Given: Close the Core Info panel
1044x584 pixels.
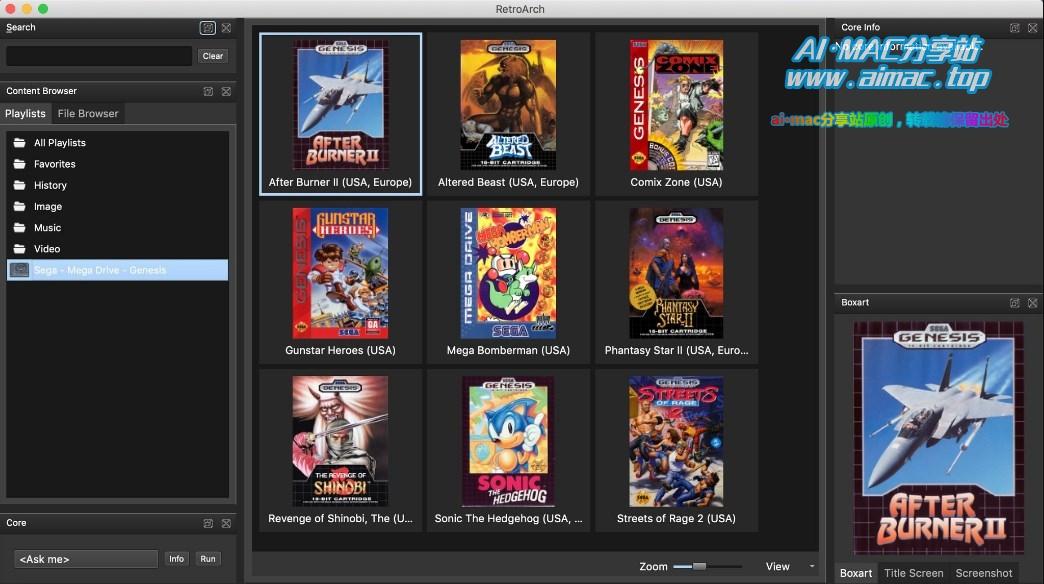Looking at the screenshot, I should point(1032,28).
